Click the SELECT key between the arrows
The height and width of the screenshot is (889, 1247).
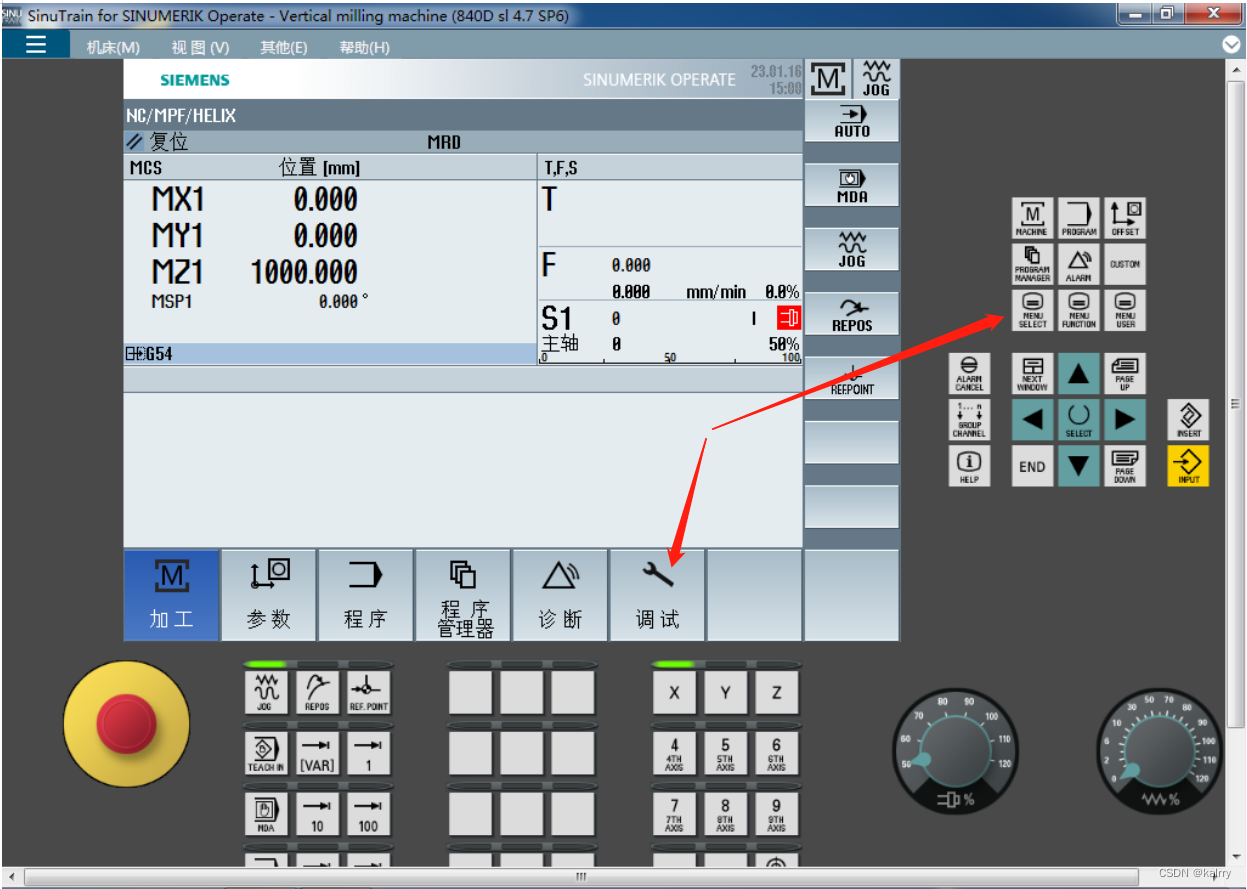(x=1079, y=420)
